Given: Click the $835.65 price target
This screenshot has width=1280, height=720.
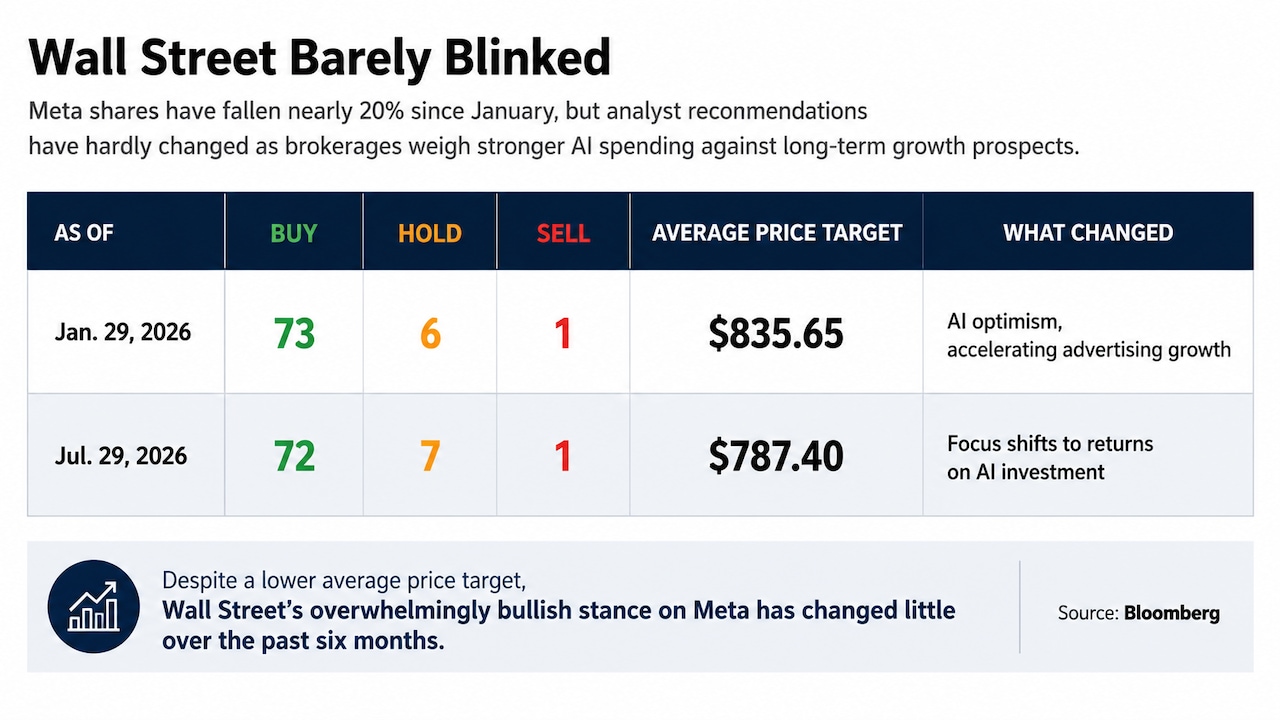Looking at the screenshot, I should click(776, 334).
